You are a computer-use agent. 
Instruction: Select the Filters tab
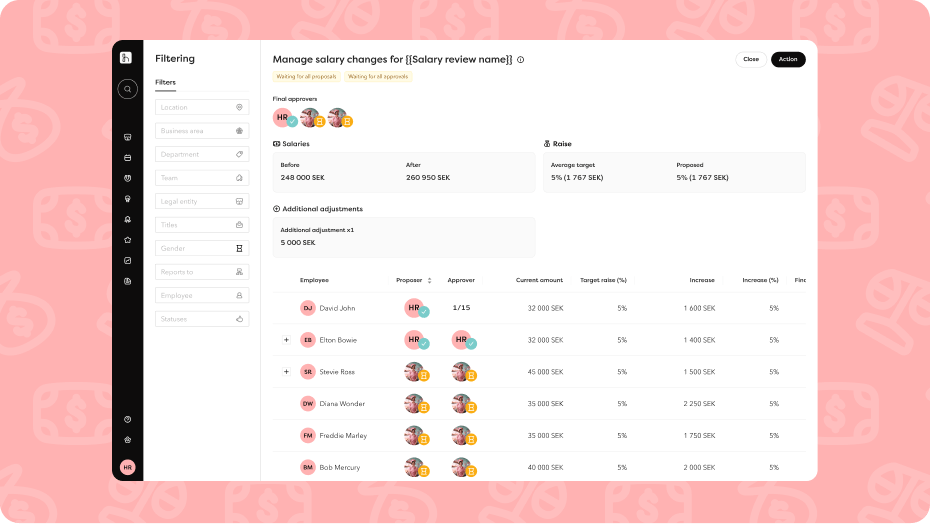(165, 82)
